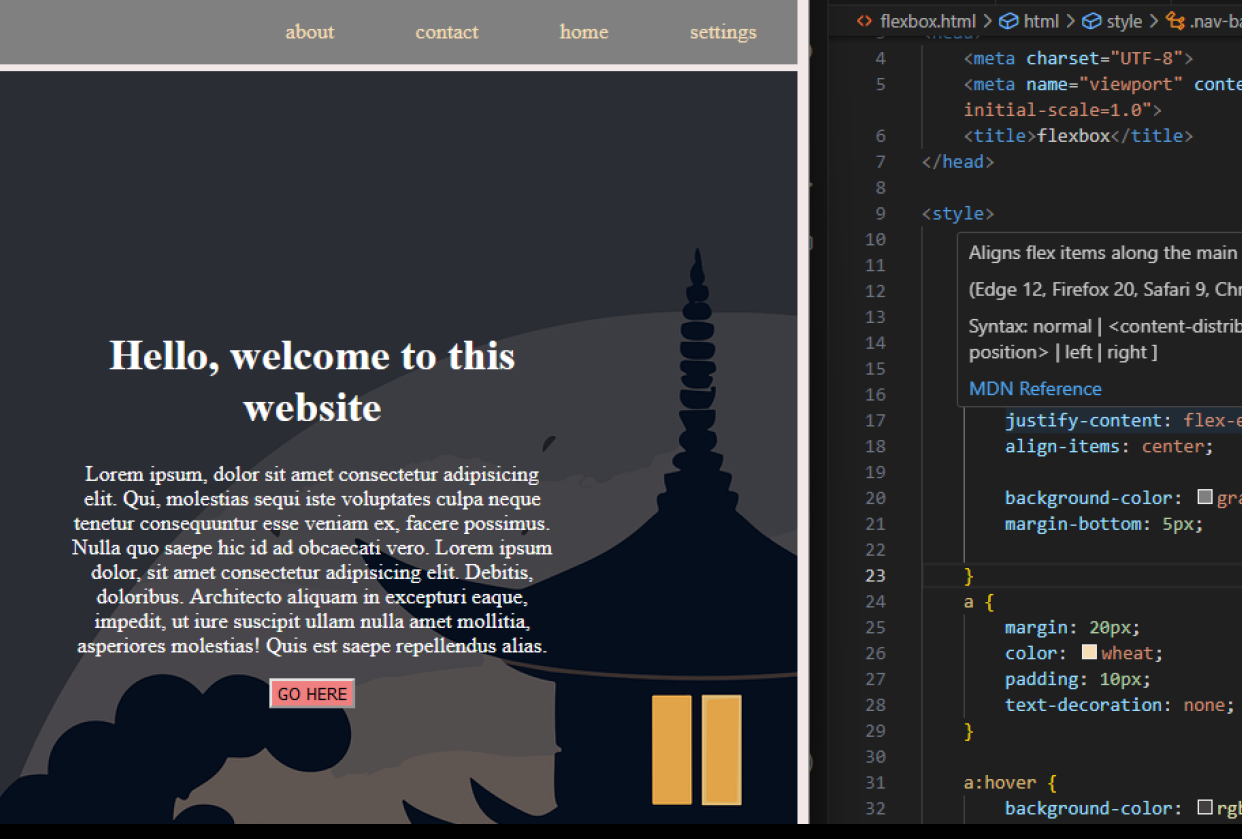1242x839 pixels.
Task: Click the Lorem ipsum paragraph on the webpage
Action: click(x=312, y=560)
